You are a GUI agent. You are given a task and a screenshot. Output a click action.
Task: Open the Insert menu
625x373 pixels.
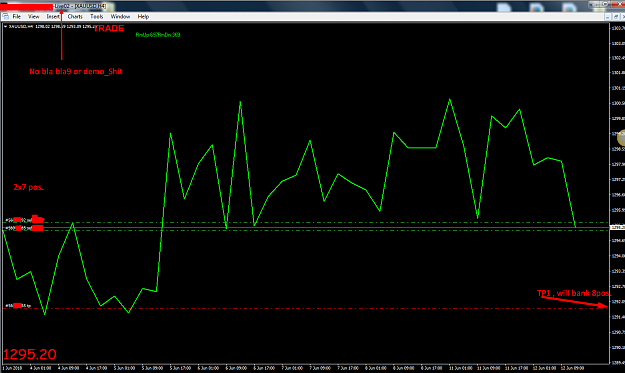click(x=53, y=16)
